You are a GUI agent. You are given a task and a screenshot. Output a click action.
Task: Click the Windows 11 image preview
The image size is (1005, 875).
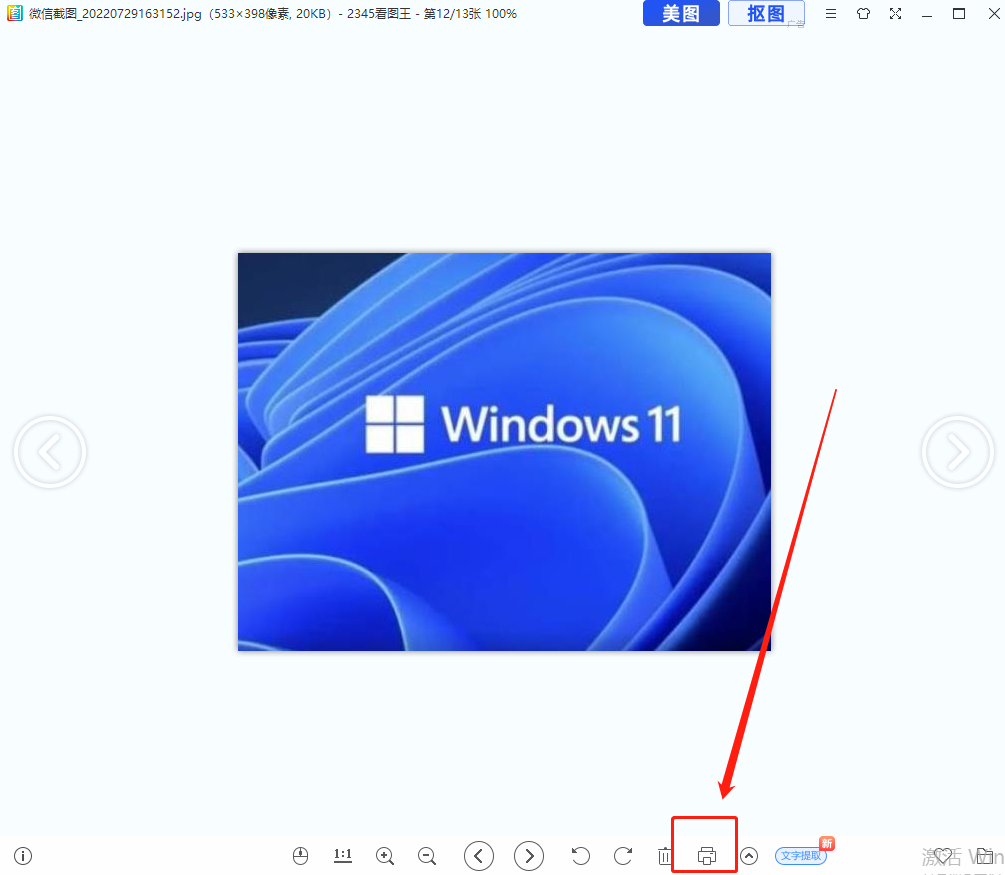pyautogui.click(x=504, y=451)
